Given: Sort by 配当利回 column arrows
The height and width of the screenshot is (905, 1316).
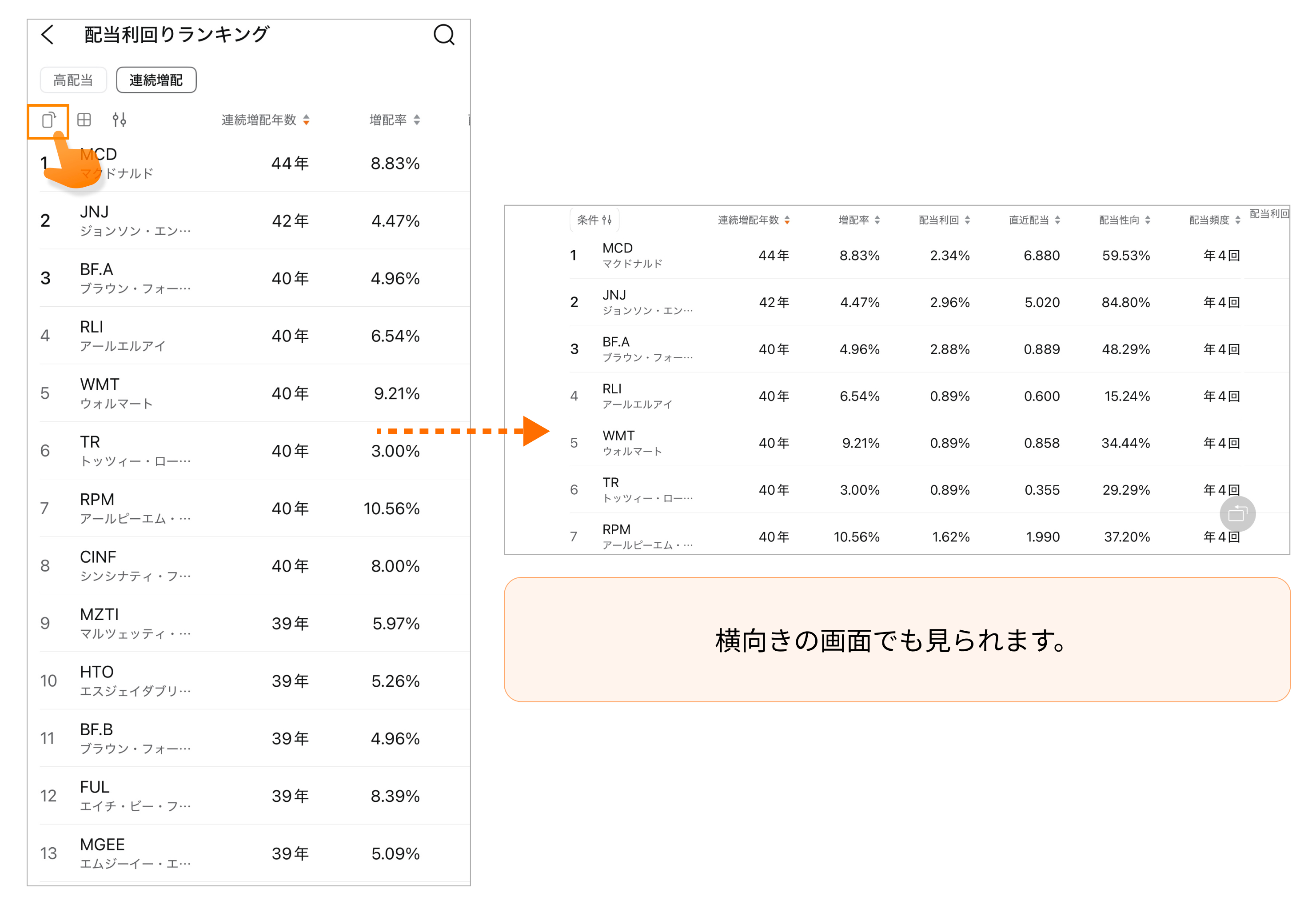Looking at the screenshot, I should (969, 220).
